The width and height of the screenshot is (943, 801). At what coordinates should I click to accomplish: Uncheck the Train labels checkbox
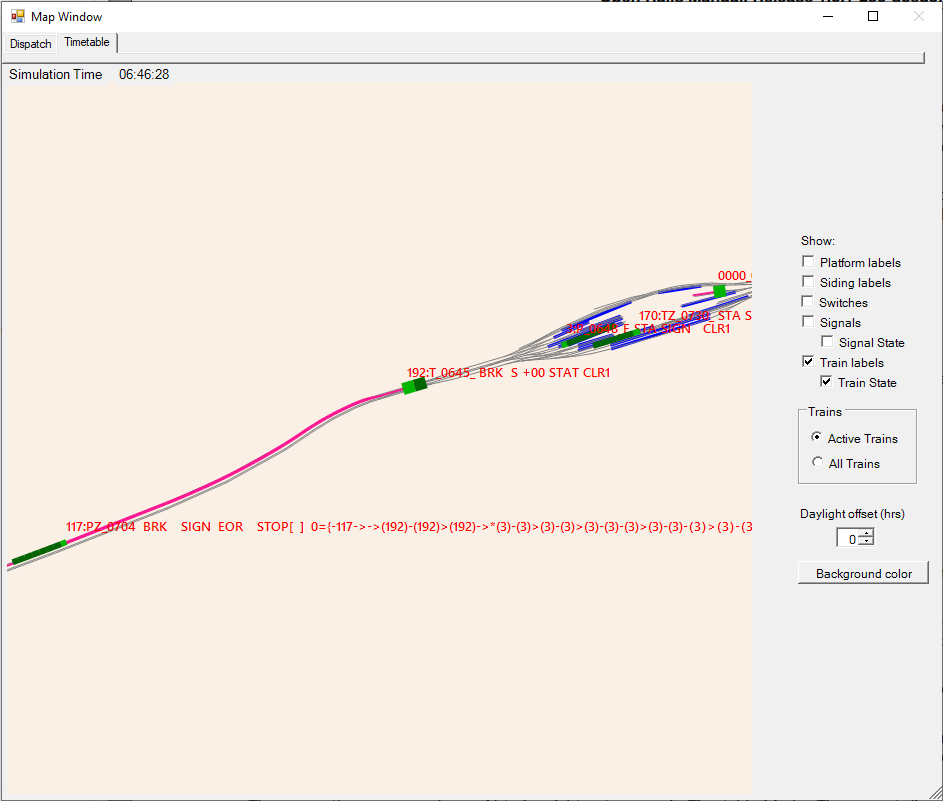(x=808, y=362)
